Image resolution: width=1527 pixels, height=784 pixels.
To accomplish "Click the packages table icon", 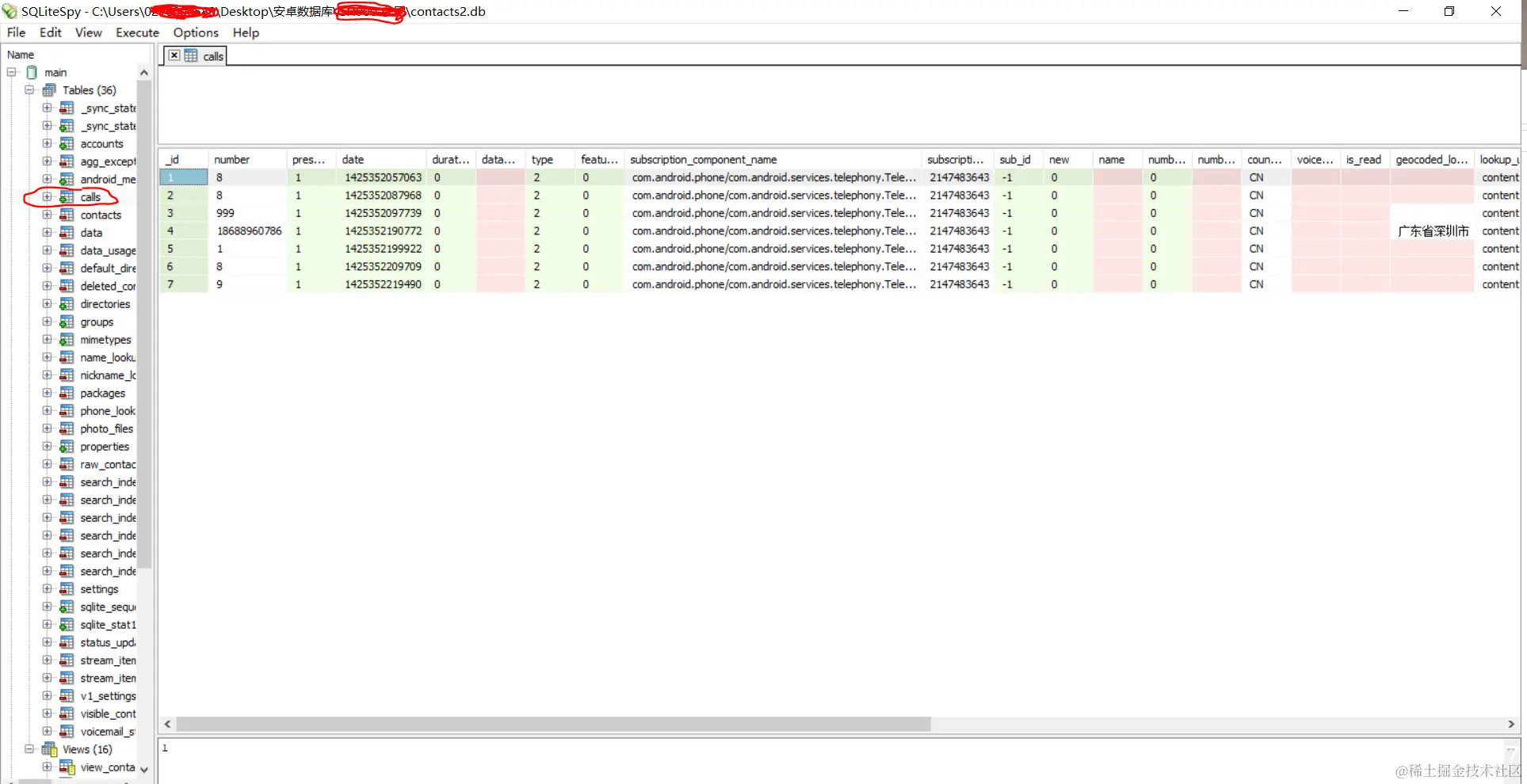I will (67, 393).
